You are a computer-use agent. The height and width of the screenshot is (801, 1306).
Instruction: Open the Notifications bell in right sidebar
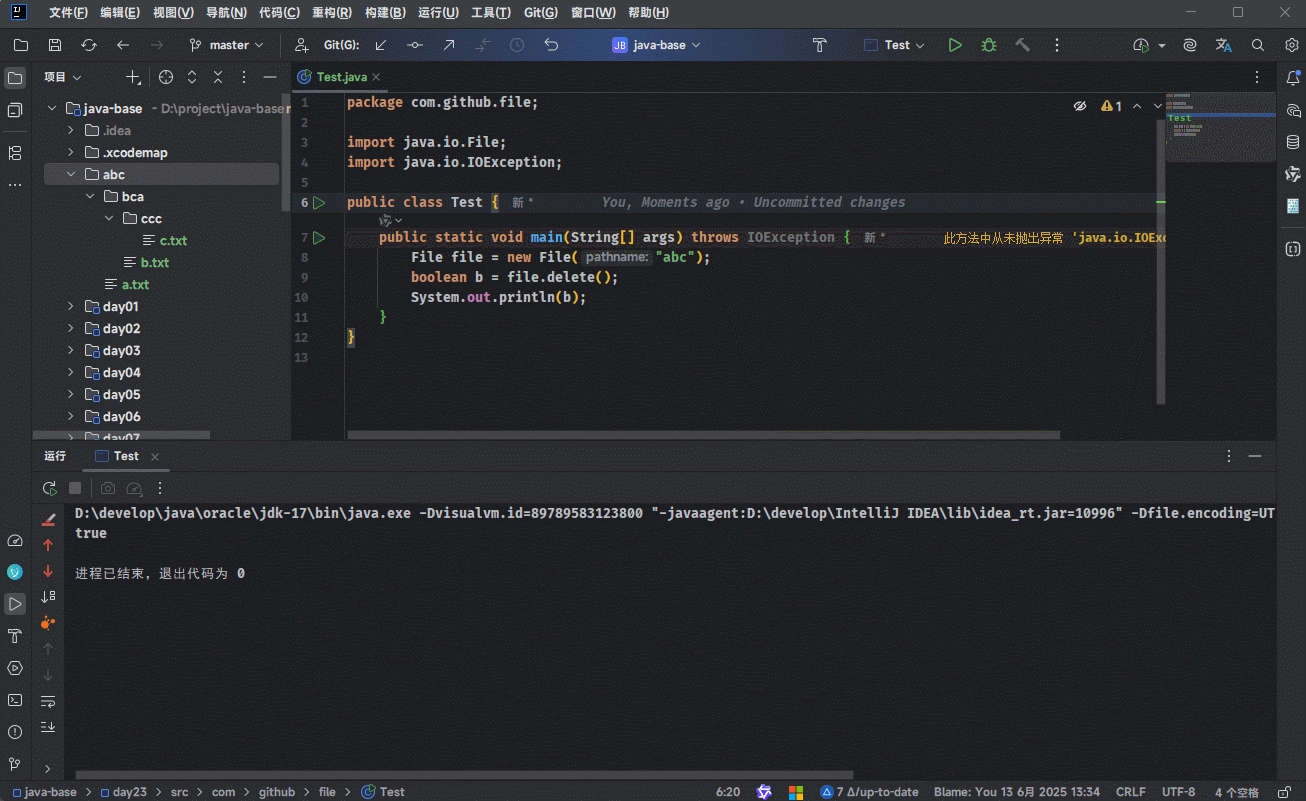coord(1292,78)
